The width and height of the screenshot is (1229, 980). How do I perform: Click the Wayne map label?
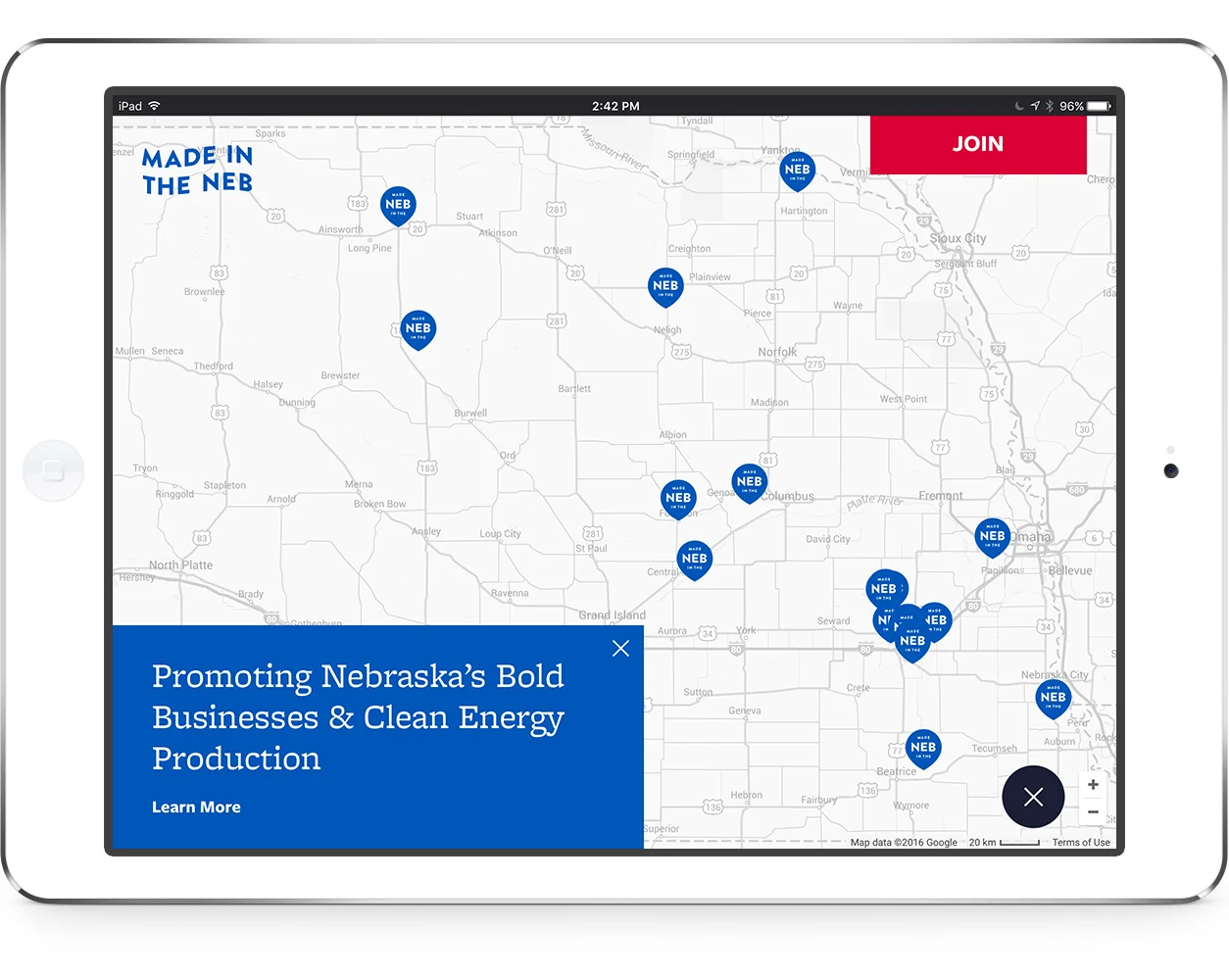pos(848,306)
